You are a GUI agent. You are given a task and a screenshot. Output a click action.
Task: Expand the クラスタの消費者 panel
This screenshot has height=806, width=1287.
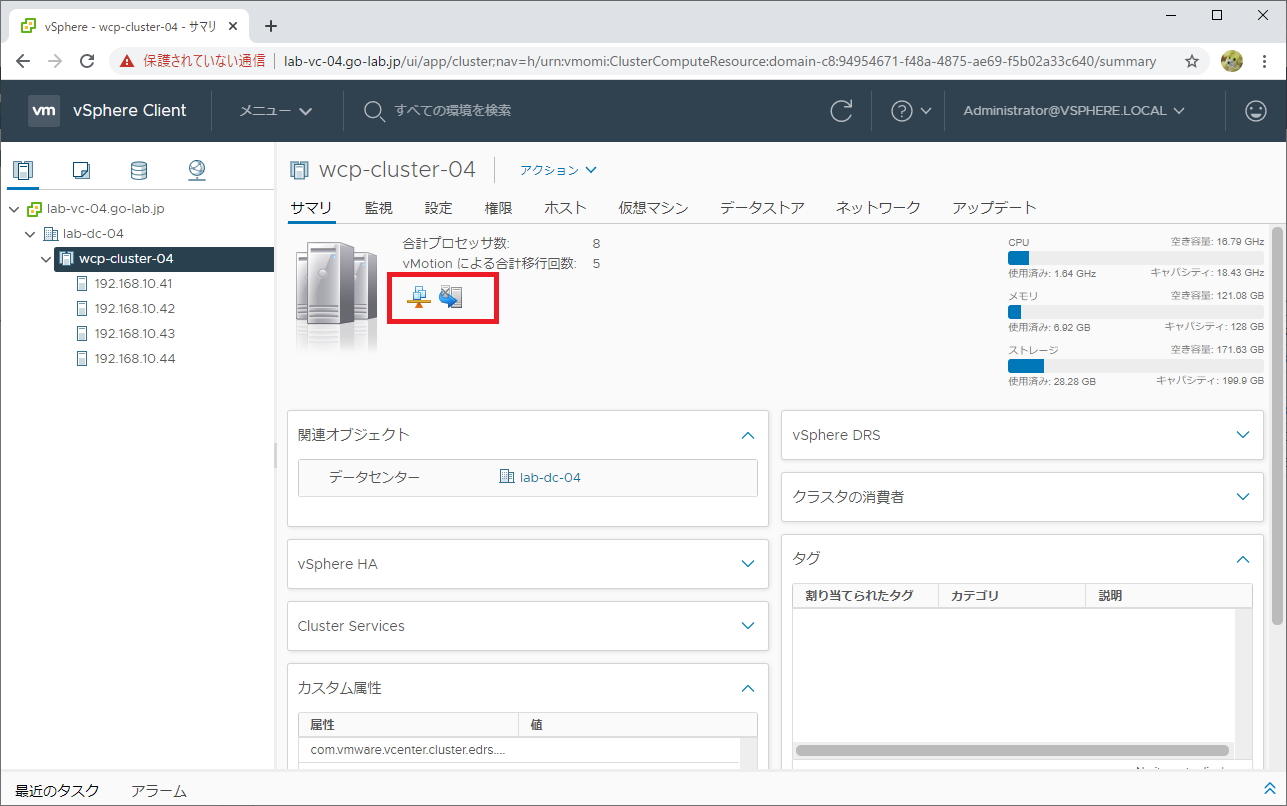coord(1243,496)
